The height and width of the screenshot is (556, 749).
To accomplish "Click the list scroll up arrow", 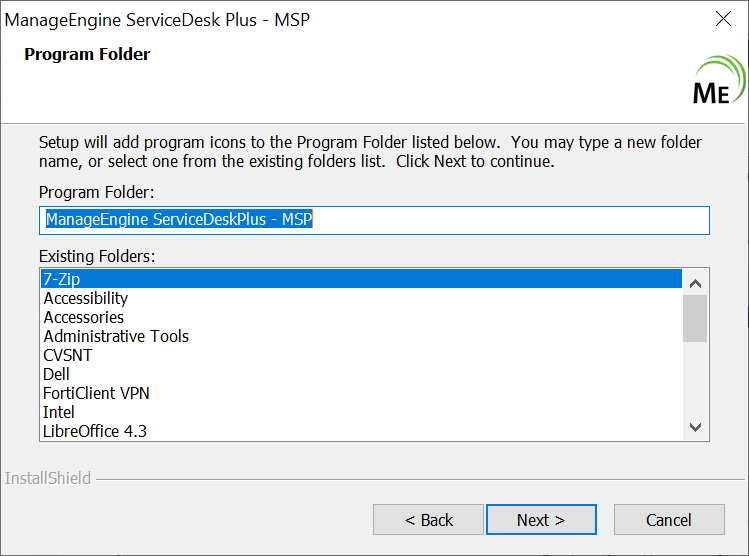I will [x=696, y=280].
